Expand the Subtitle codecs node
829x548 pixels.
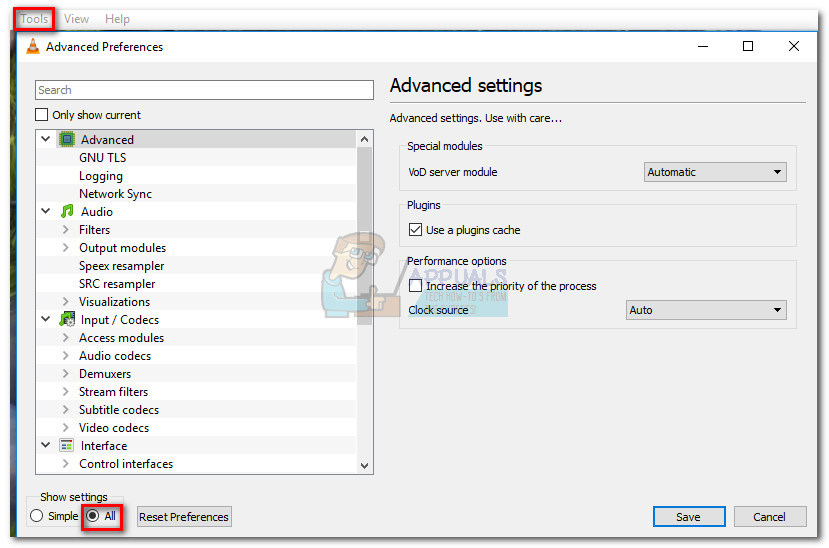click(66, 409)
